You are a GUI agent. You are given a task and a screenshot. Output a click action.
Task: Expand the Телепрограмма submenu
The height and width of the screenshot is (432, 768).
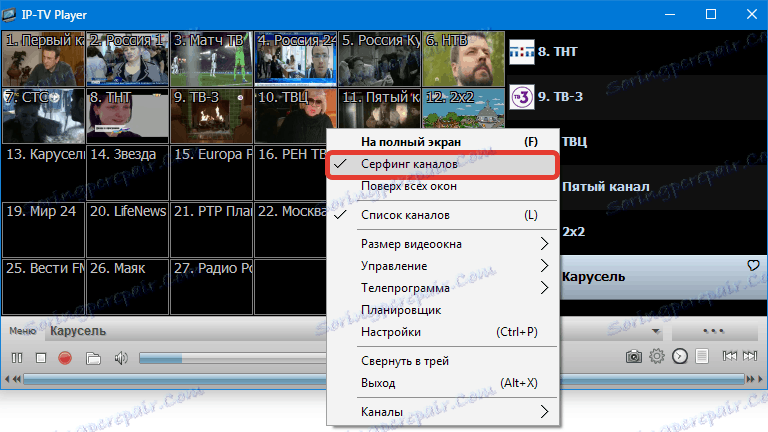coord(443,288)
